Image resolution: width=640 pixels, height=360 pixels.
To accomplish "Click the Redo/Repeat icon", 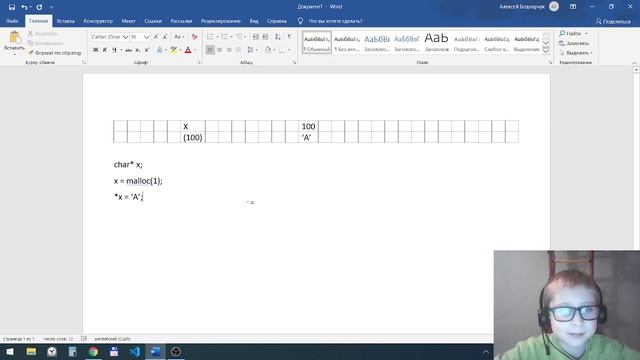I will click(39, 7).
